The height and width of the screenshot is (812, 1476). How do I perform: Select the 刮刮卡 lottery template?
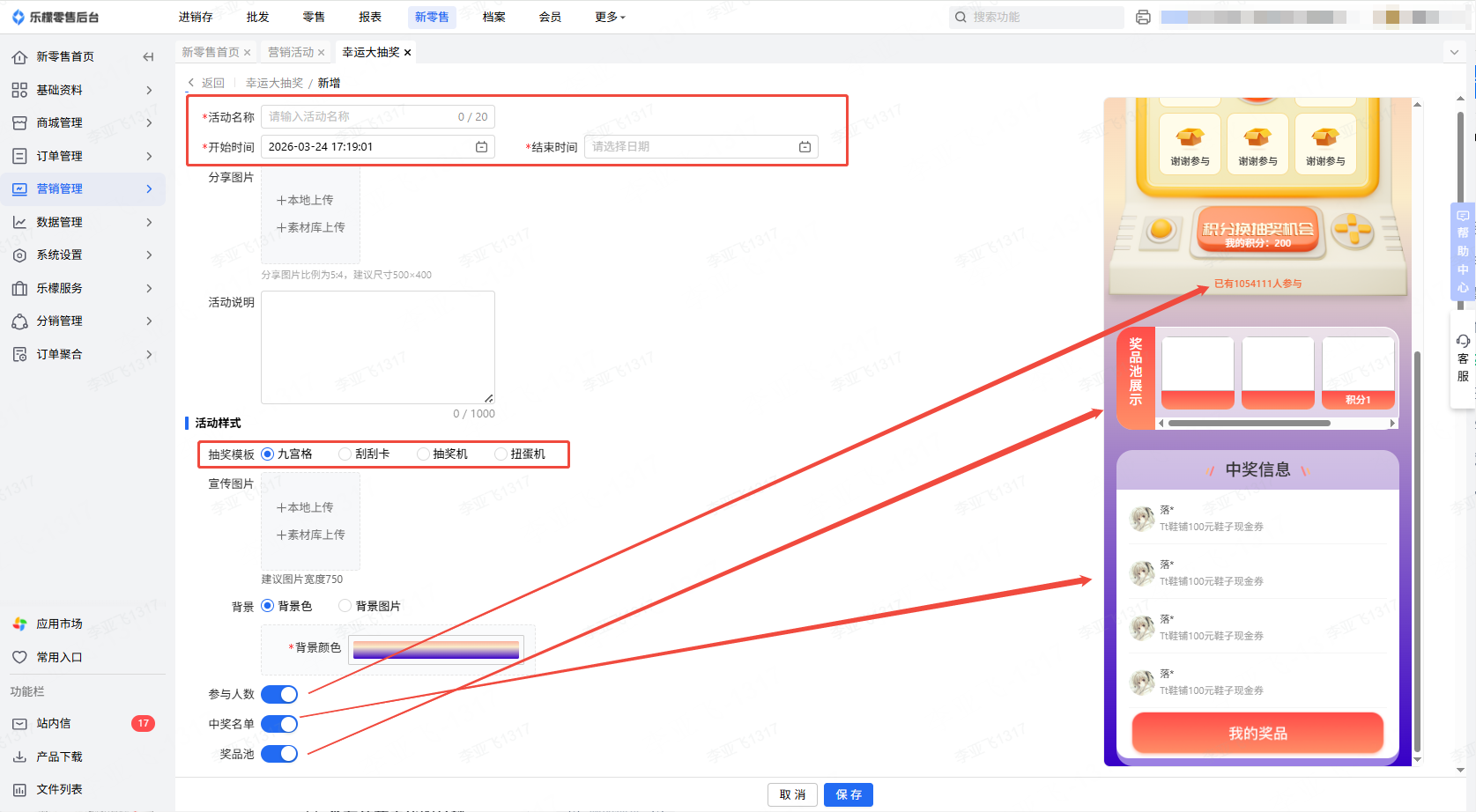345,454
